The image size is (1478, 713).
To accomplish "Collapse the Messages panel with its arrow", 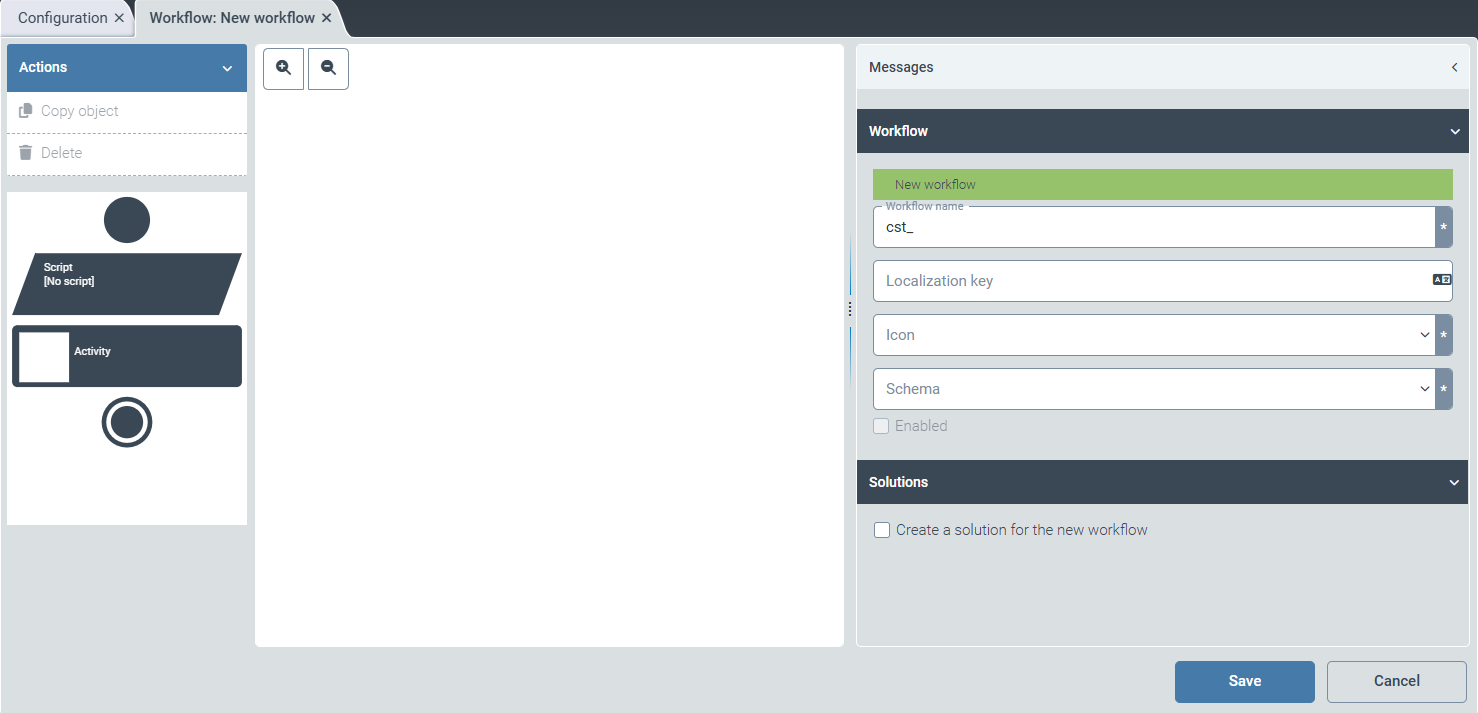I will (x=1454, y=67).
